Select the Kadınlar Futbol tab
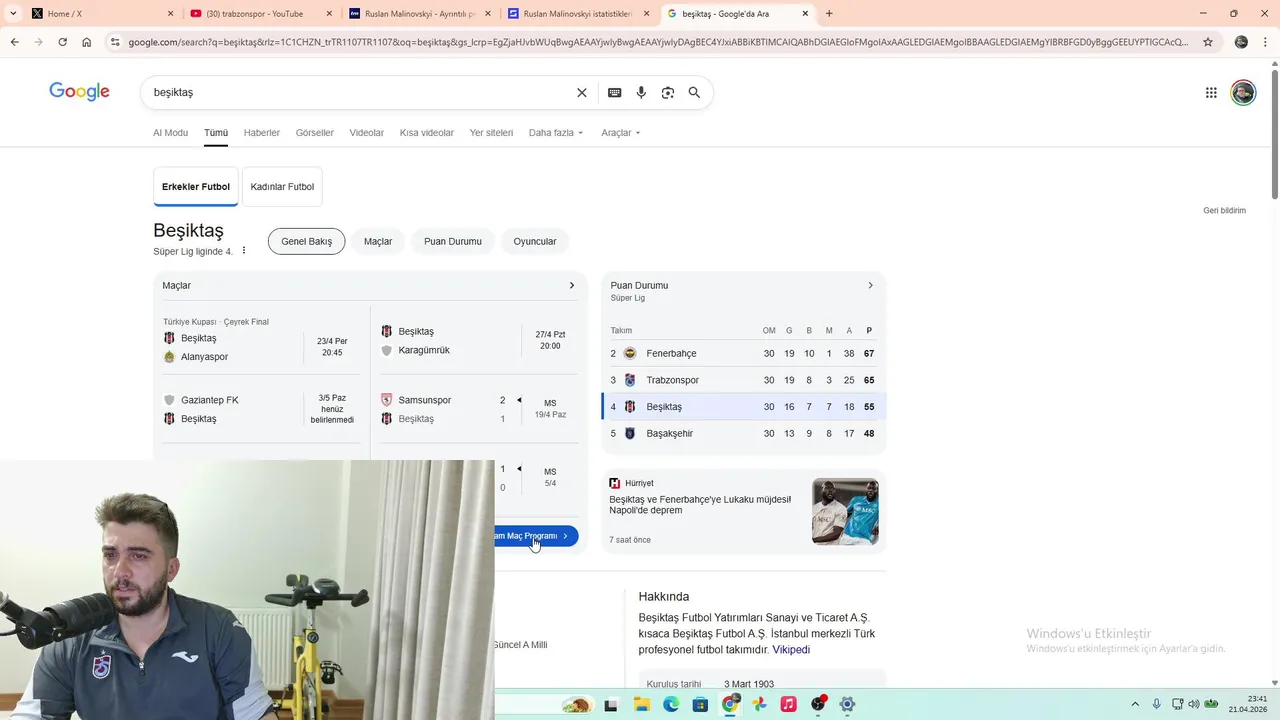Viewport: 1280px width, 720px height. pos(282,187)
